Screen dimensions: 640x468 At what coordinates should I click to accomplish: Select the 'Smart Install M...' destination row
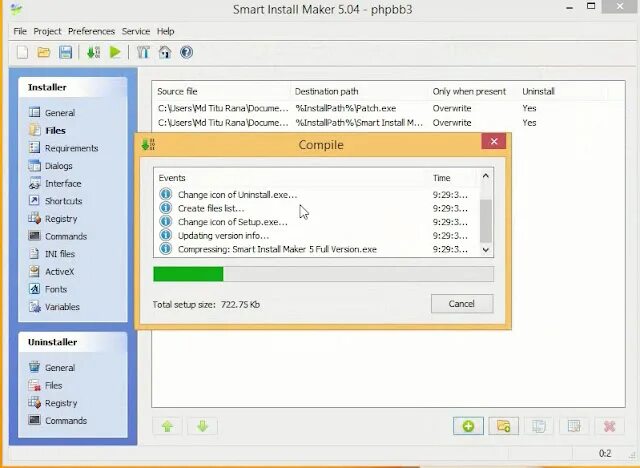tap(388, 123)
